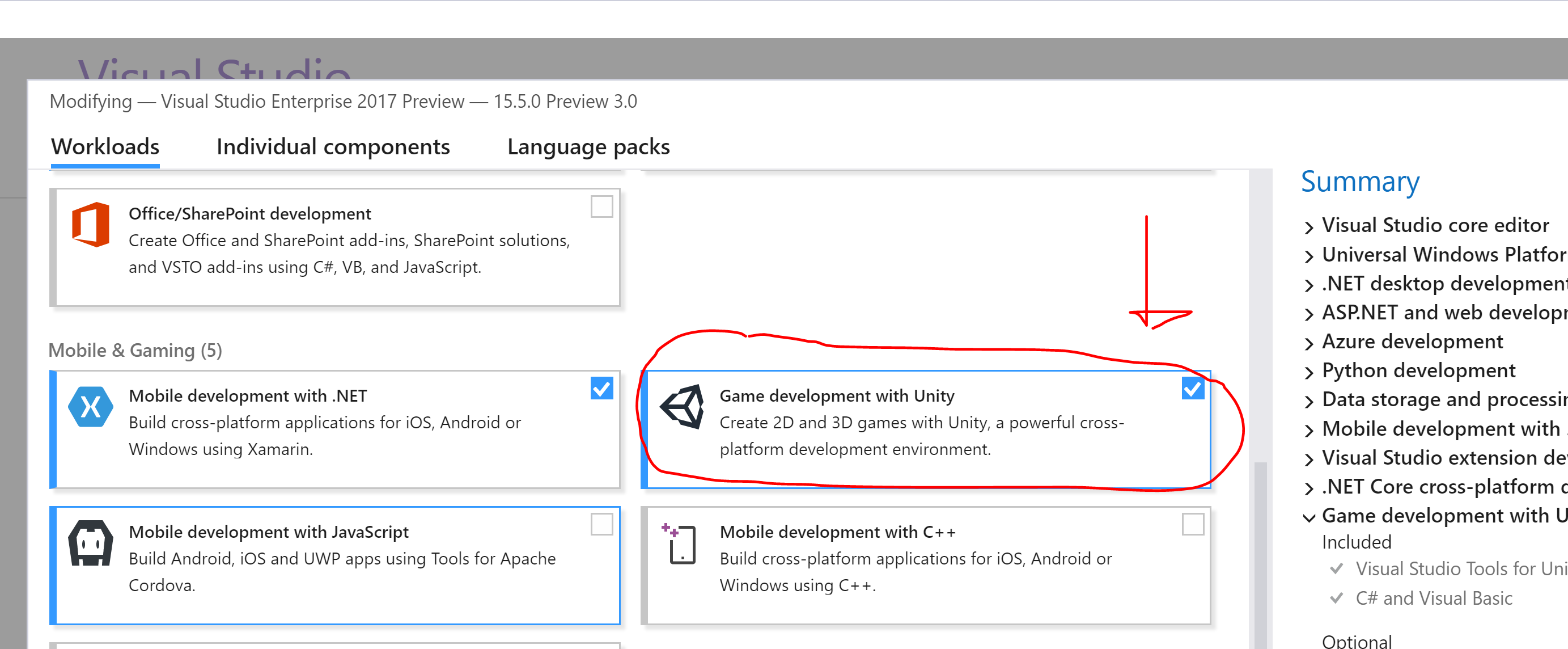Click the Apache Cordova robot icon
The width and height of the screenshot is (1568, 649).
click(91, 543)
